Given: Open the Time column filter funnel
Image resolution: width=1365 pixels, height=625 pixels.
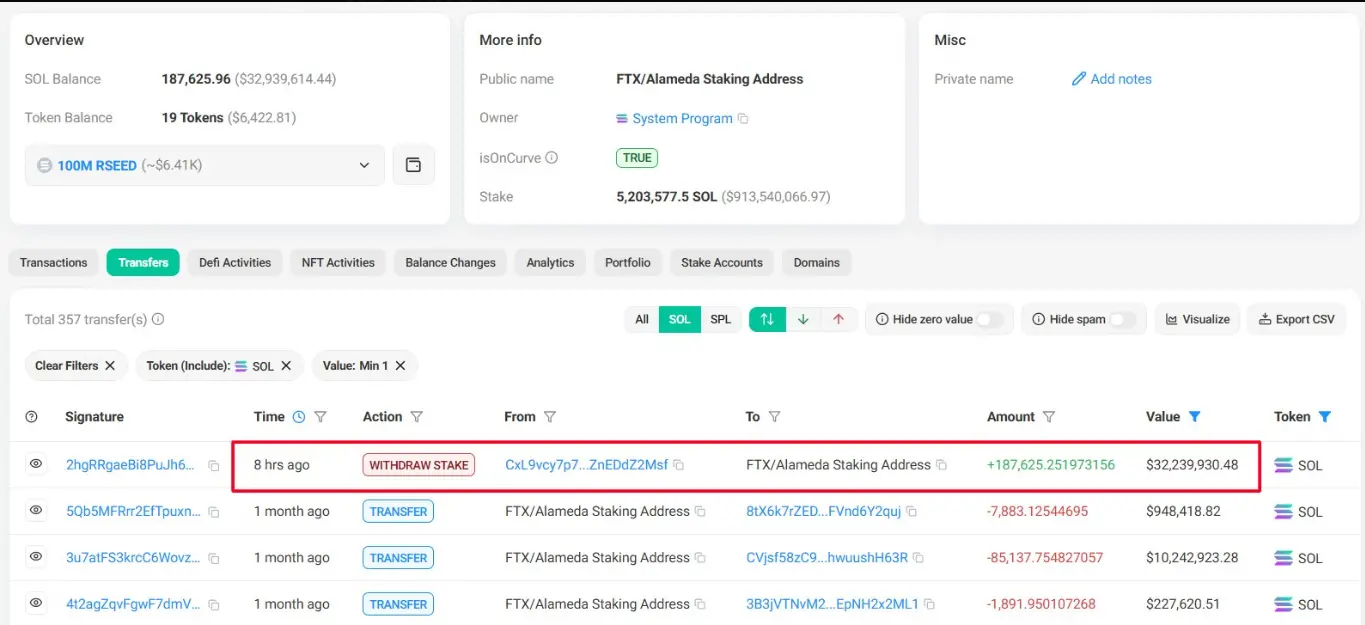Looking at the screenshot, I should [x=321, y=417].
